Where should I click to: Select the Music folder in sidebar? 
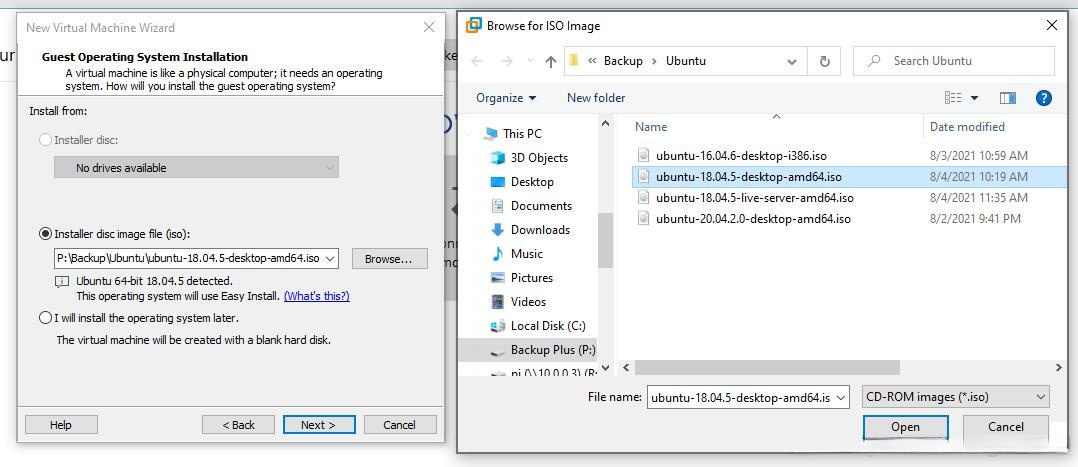click(x=526, y=254)
